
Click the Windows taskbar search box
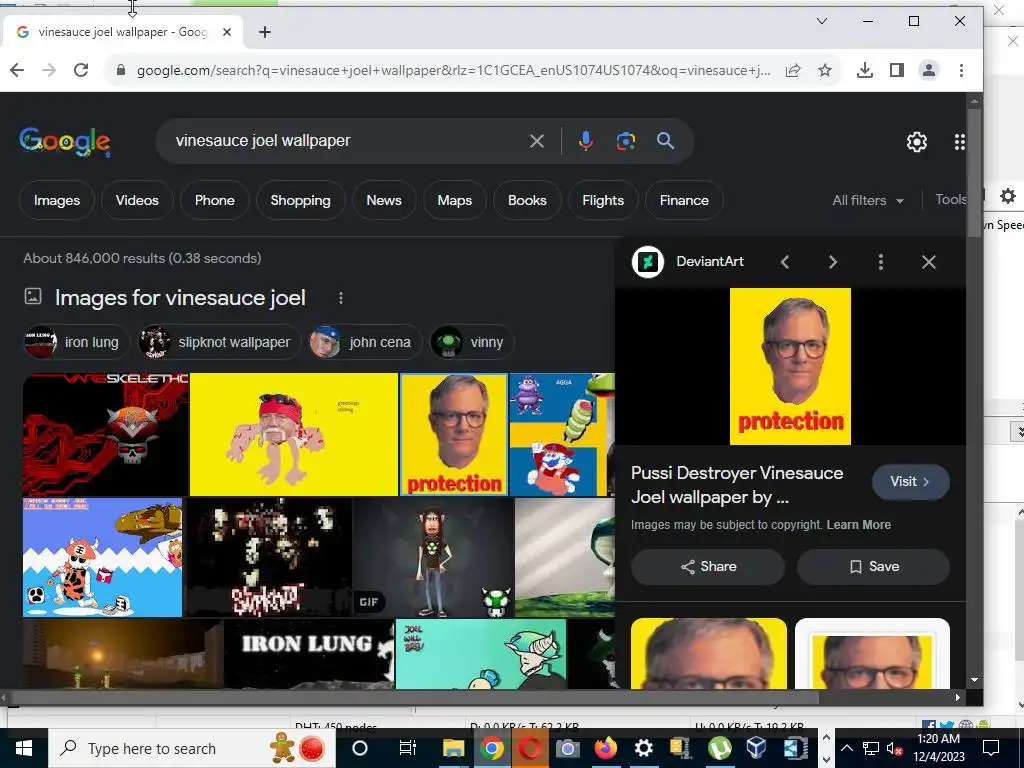191,748
